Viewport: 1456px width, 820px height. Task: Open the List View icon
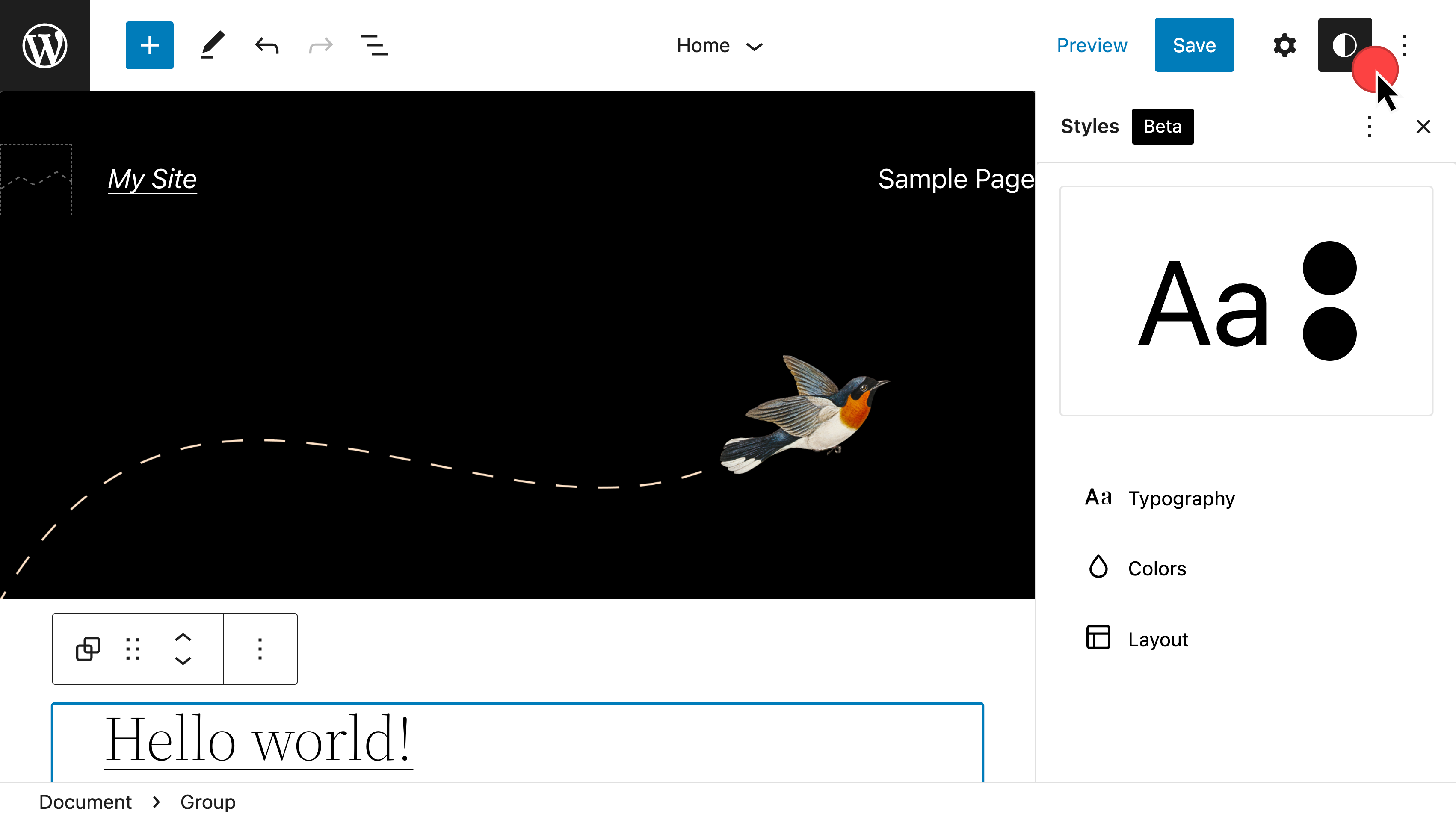pyautogui.click(x=374, y=45)
